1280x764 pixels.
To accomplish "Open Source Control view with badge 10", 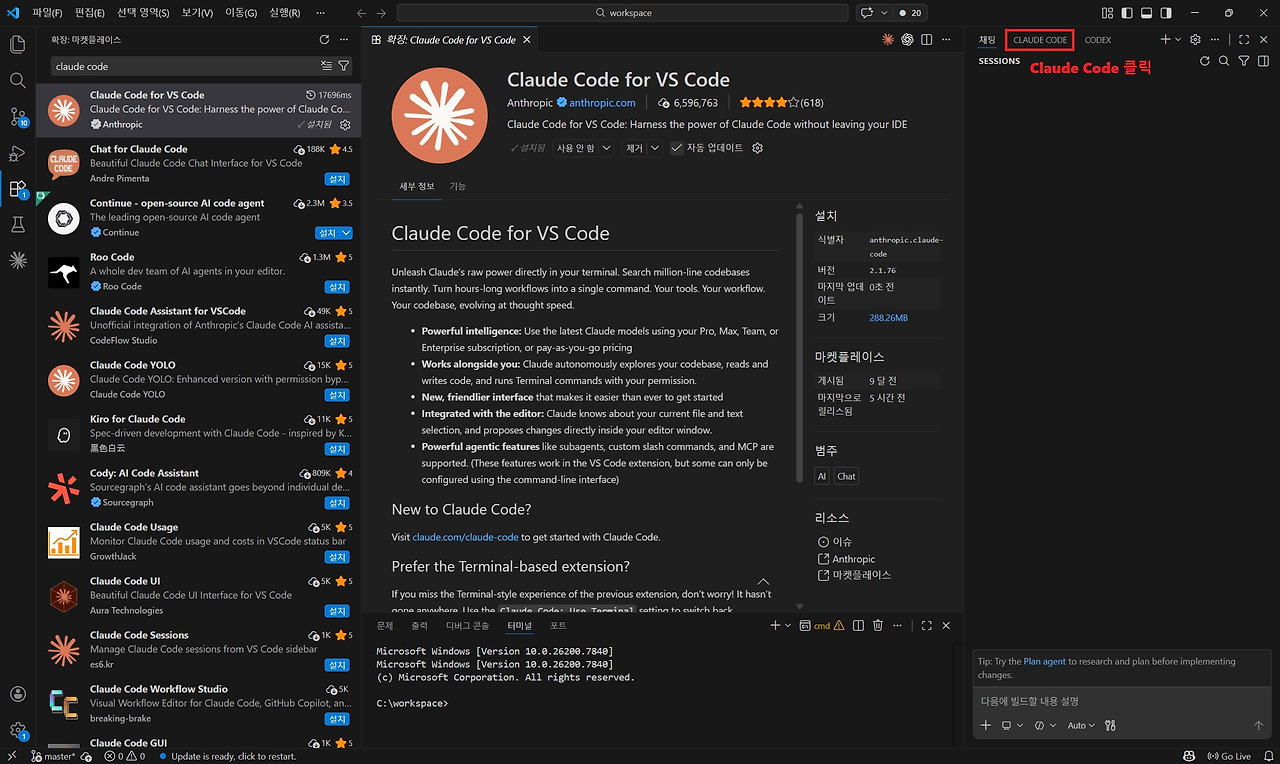I will point(17,117).
